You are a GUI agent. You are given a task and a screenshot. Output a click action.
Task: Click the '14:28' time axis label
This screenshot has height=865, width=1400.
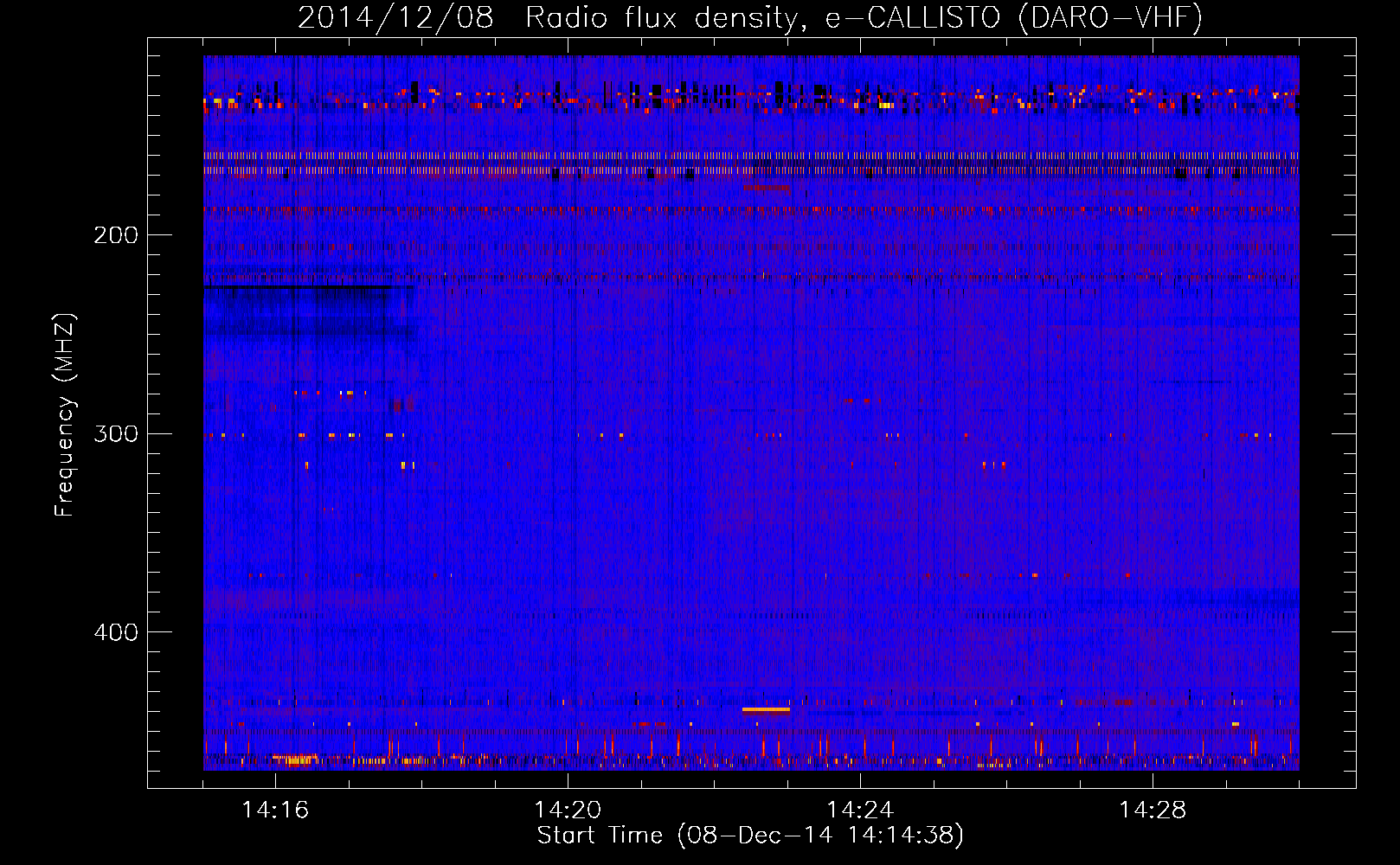[x=1153, y=811]
